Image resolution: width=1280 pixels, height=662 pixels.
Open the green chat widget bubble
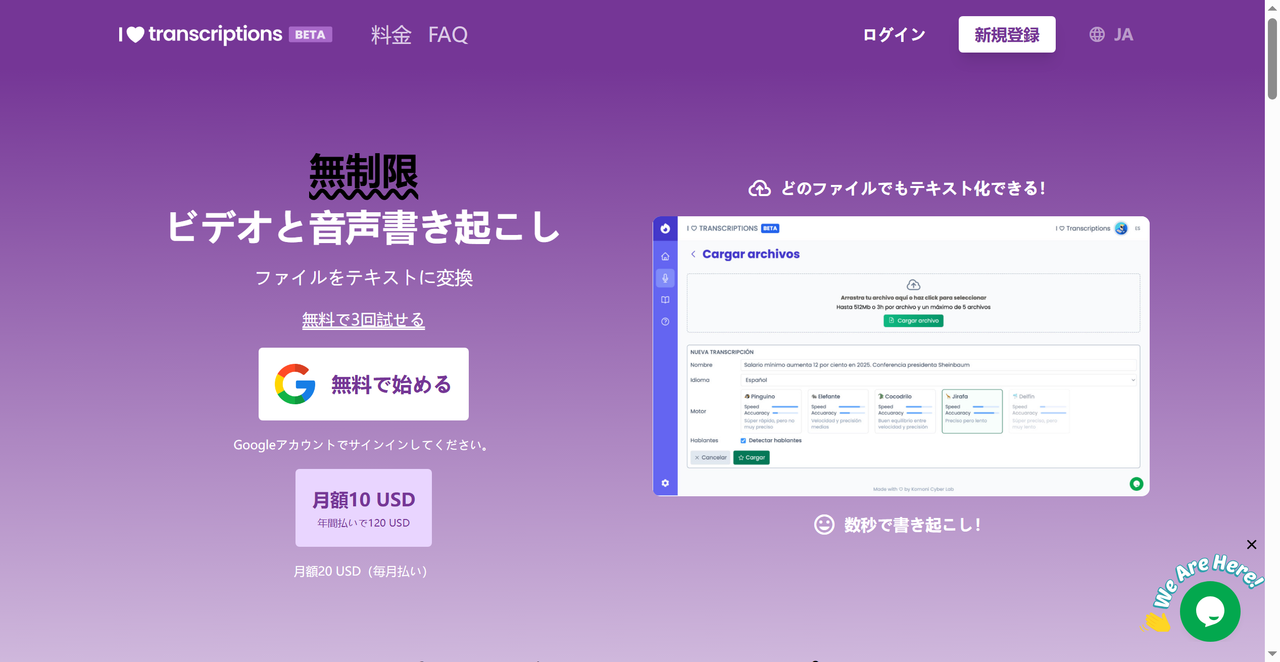click(x=1210, y=611)
